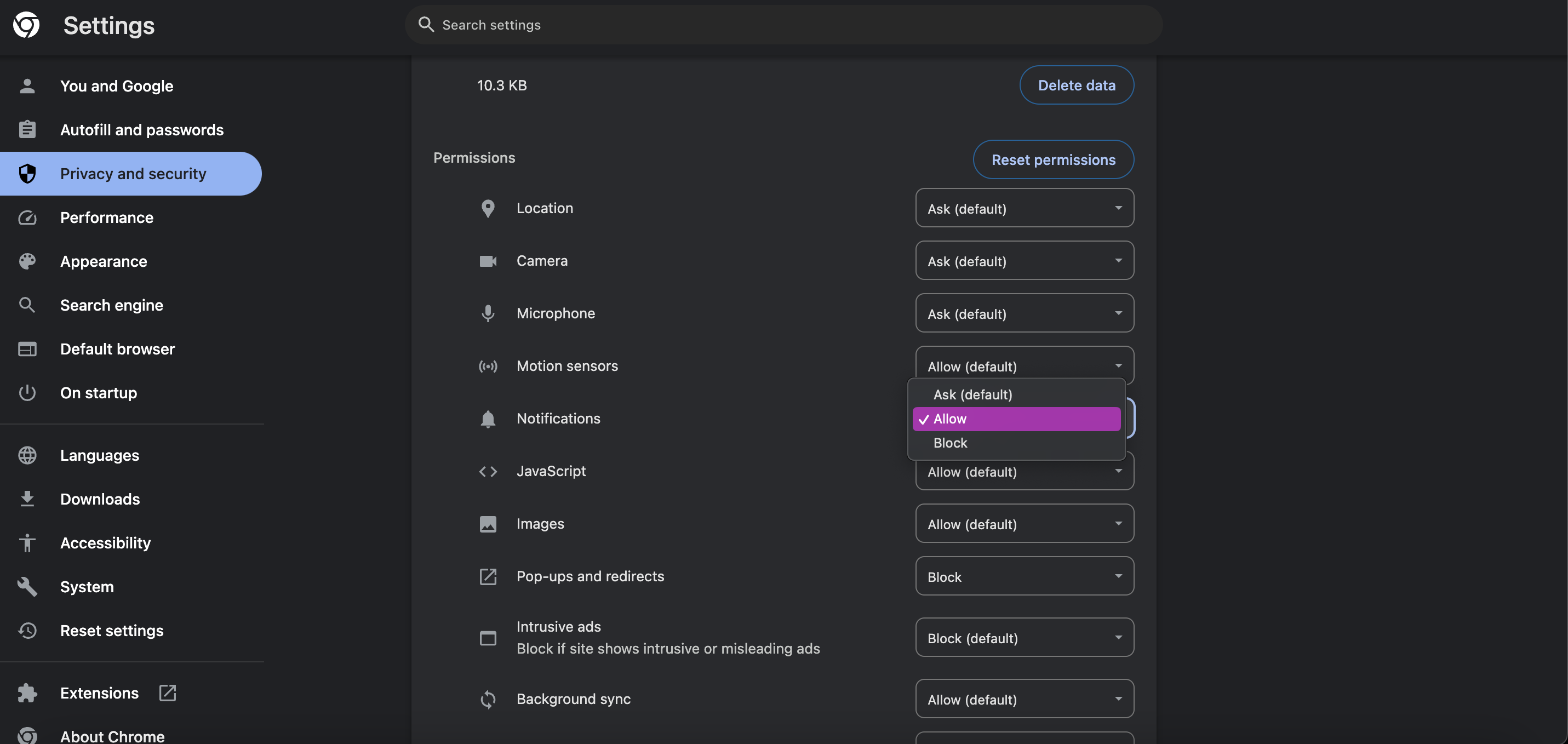Click the Reset permissions button
The image size is (1568, 744).
[1052, 159]
